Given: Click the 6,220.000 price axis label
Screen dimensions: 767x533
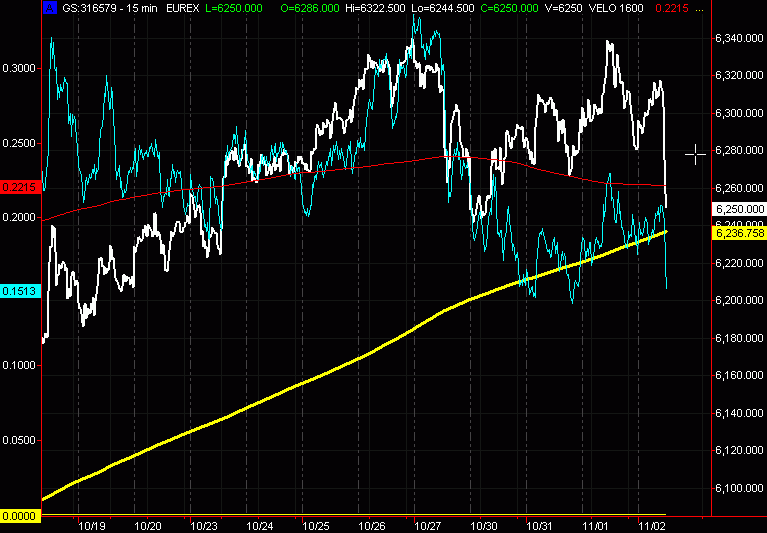Looking at the screenshot, I should click(739, 263).
